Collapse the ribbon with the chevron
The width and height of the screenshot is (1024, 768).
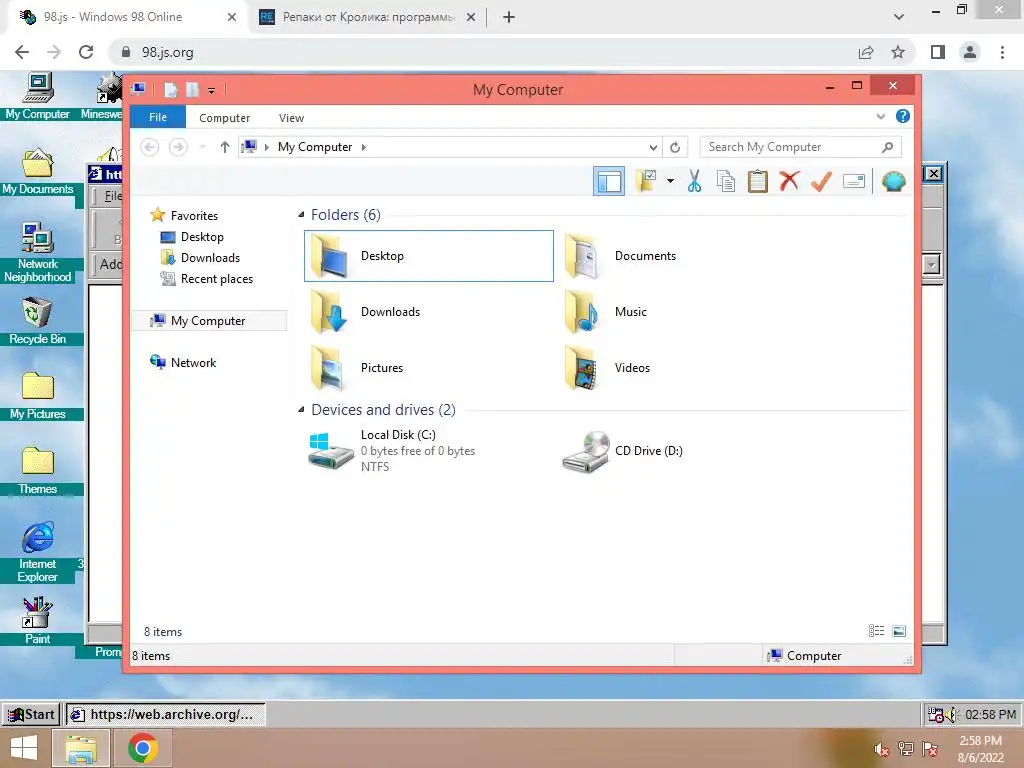[880, 116]
